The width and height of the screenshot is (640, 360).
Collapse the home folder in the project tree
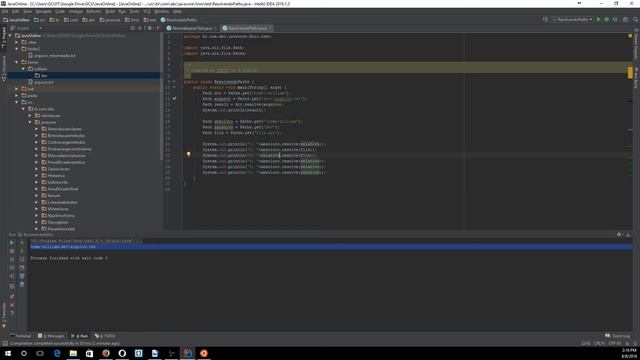[x=17, y=62]
